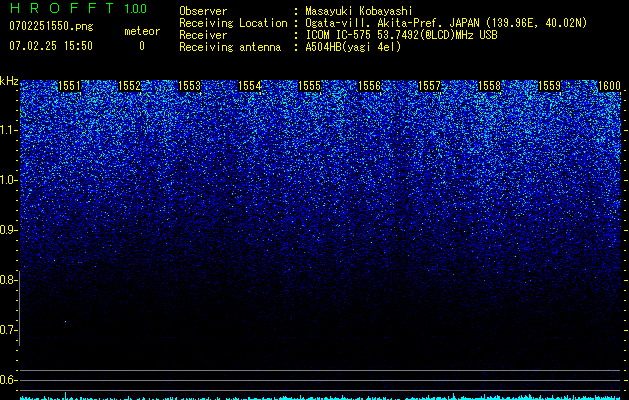Click the cyan signal strength graph at bottom

[320, 397]
